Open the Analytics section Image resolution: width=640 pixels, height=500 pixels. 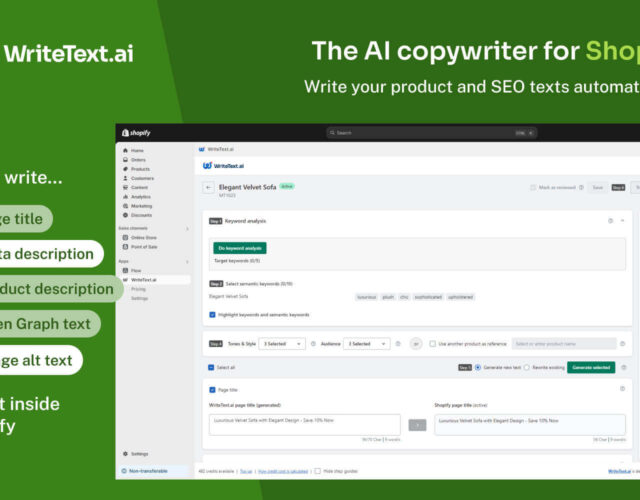point(141,196)
